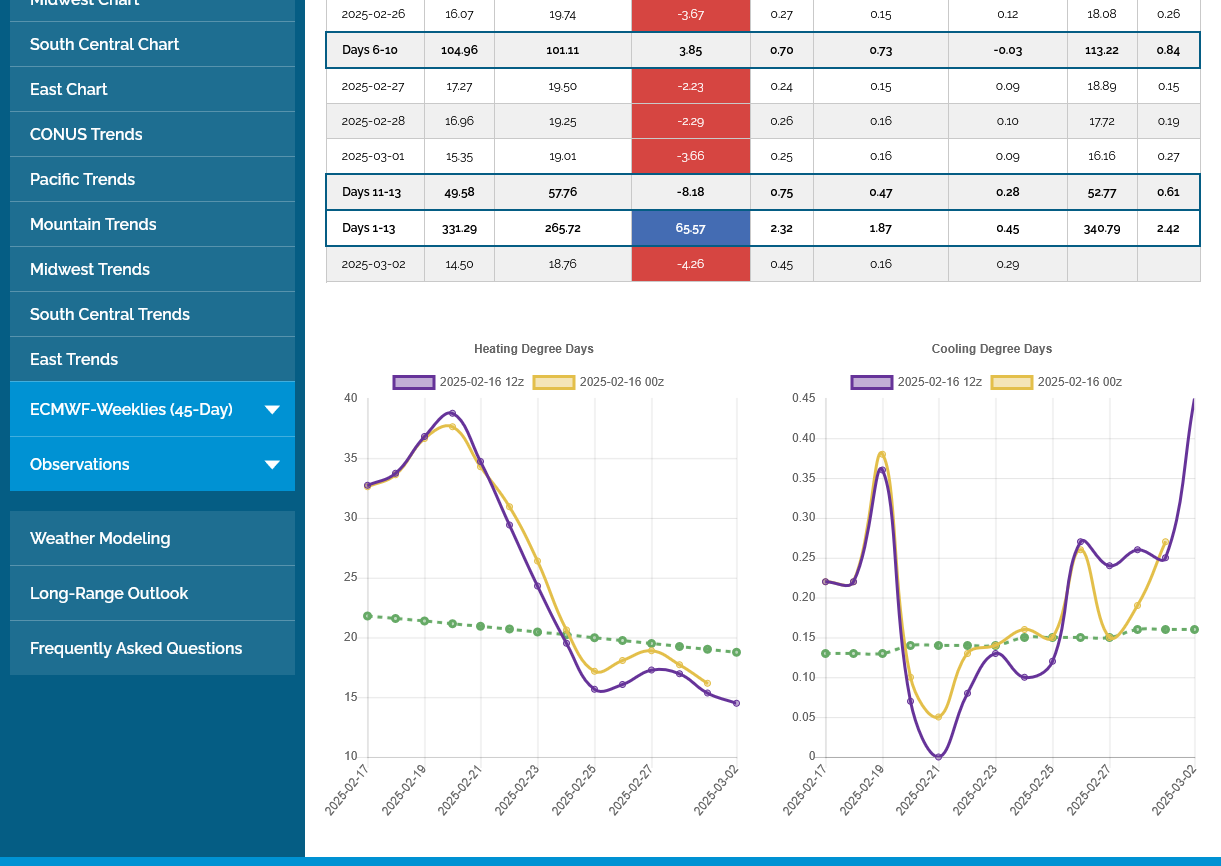The width and height of the screenshot is (1221, 866).
Task: Click Heating chart purple peak point near 2025-02-20
Action: tap(452, 413)
